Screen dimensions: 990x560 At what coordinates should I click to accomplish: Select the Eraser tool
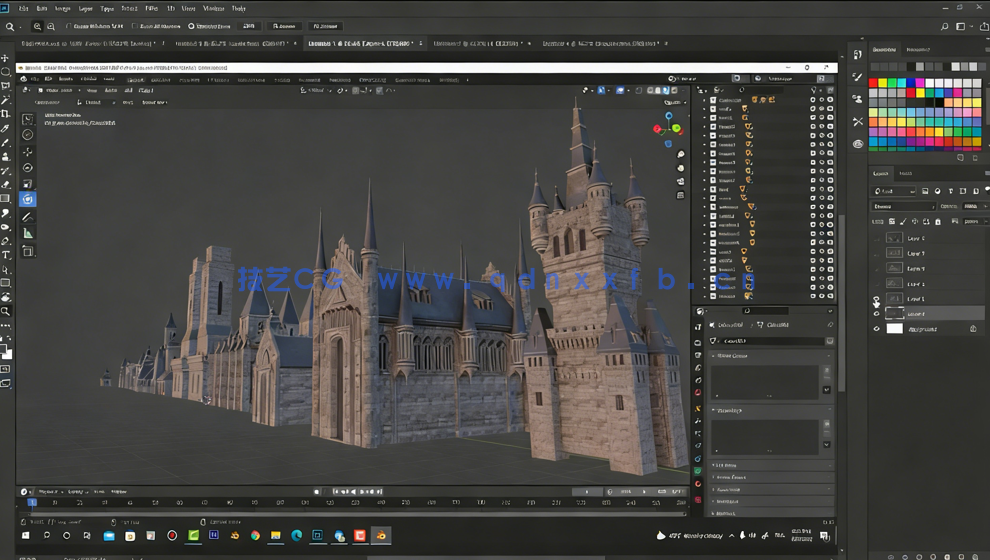[x=6, y=184]
